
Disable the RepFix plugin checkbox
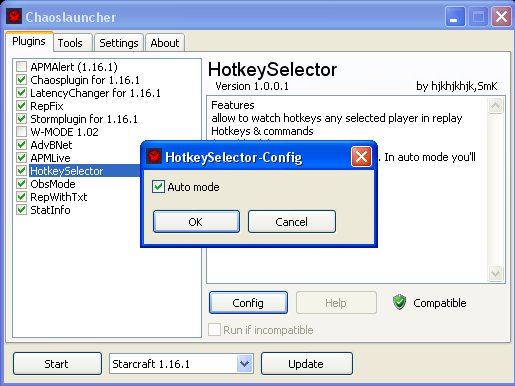(21, 106)
